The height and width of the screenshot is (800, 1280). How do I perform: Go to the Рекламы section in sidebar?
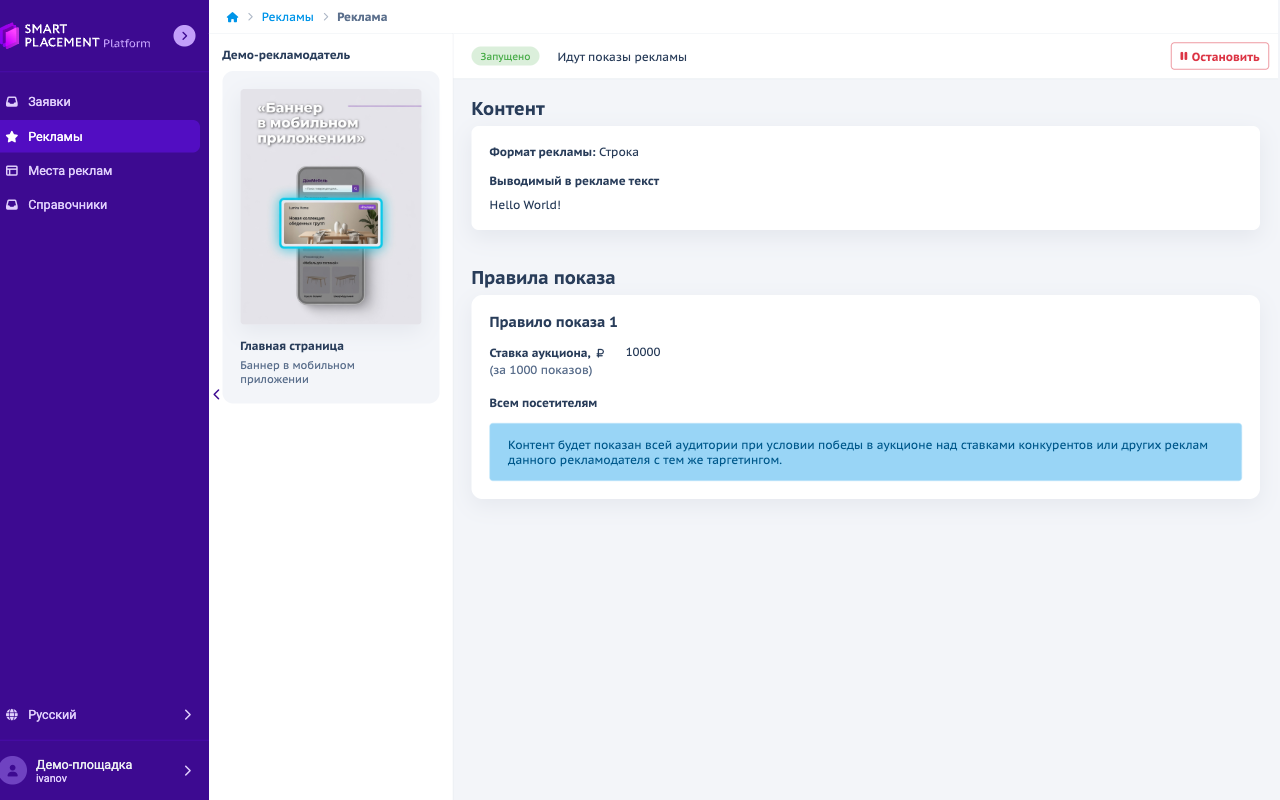(100, 136)
